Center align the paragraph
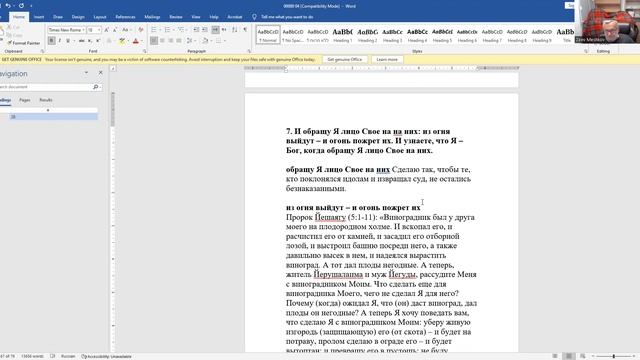640x360 pixels. point(162,41)
